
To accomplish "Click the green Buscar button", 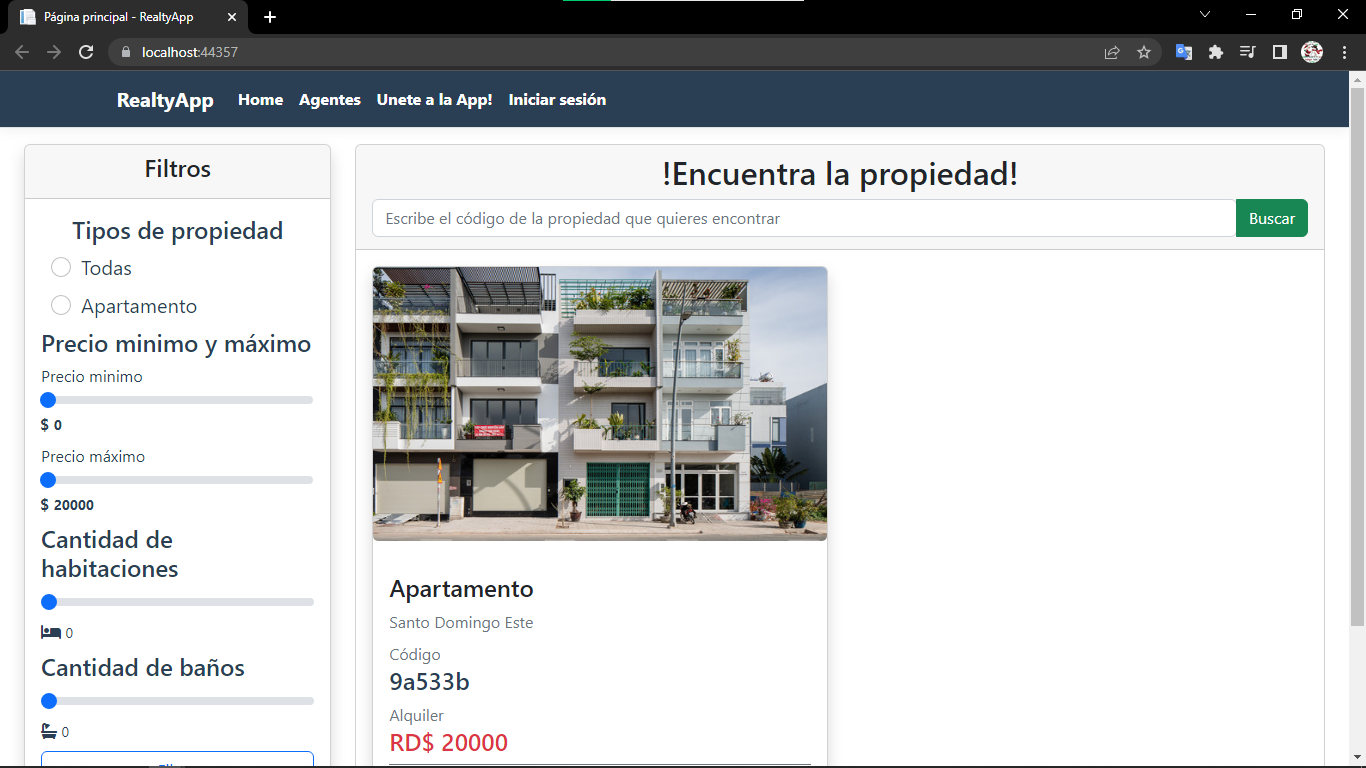I will pyautogui.click(x=1272, y=218).
